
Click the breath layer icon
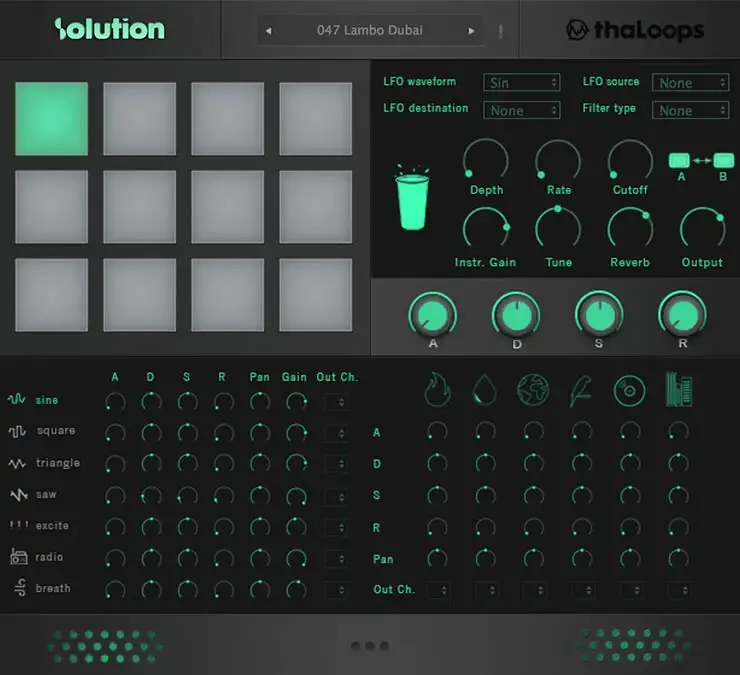click(x=20, y=588)
